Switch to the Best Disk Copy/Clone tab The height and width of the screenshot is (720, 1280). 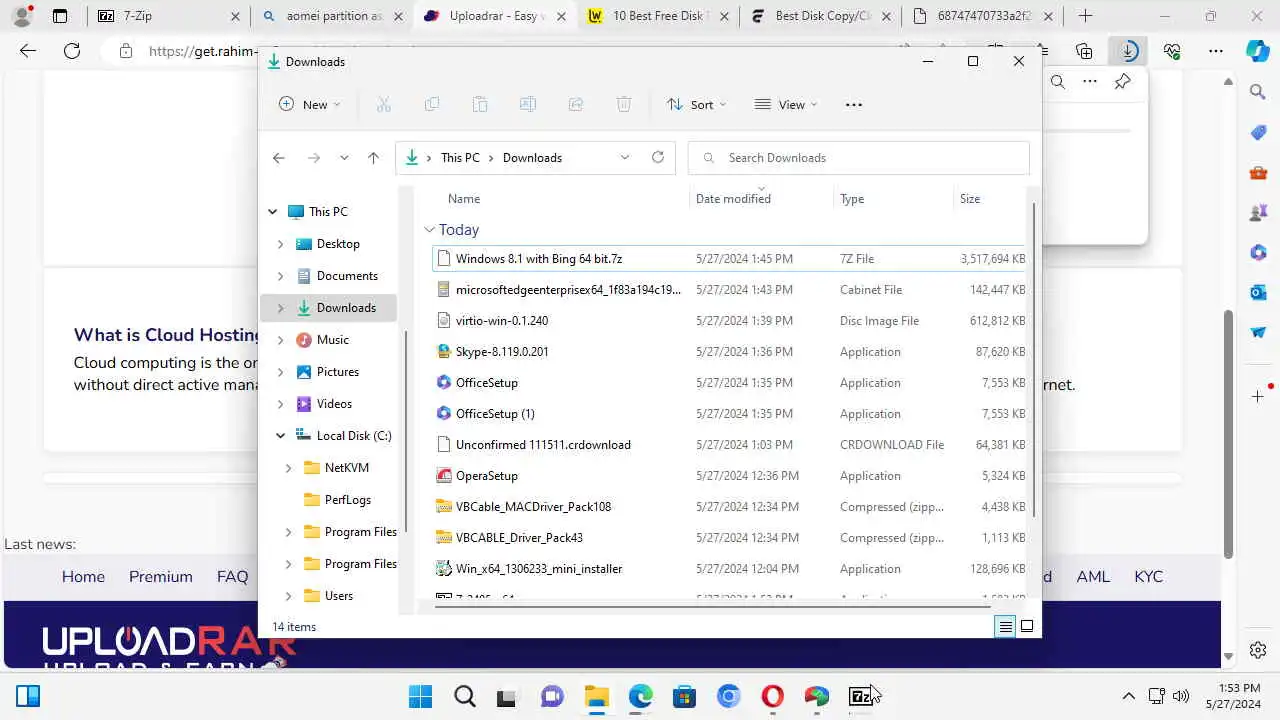[821, 16]
